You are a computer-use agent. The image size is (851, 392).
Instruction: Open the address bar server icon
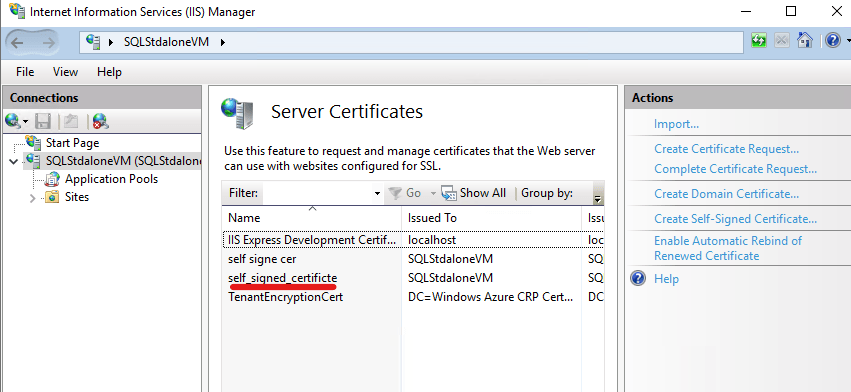tap(93, 42)
